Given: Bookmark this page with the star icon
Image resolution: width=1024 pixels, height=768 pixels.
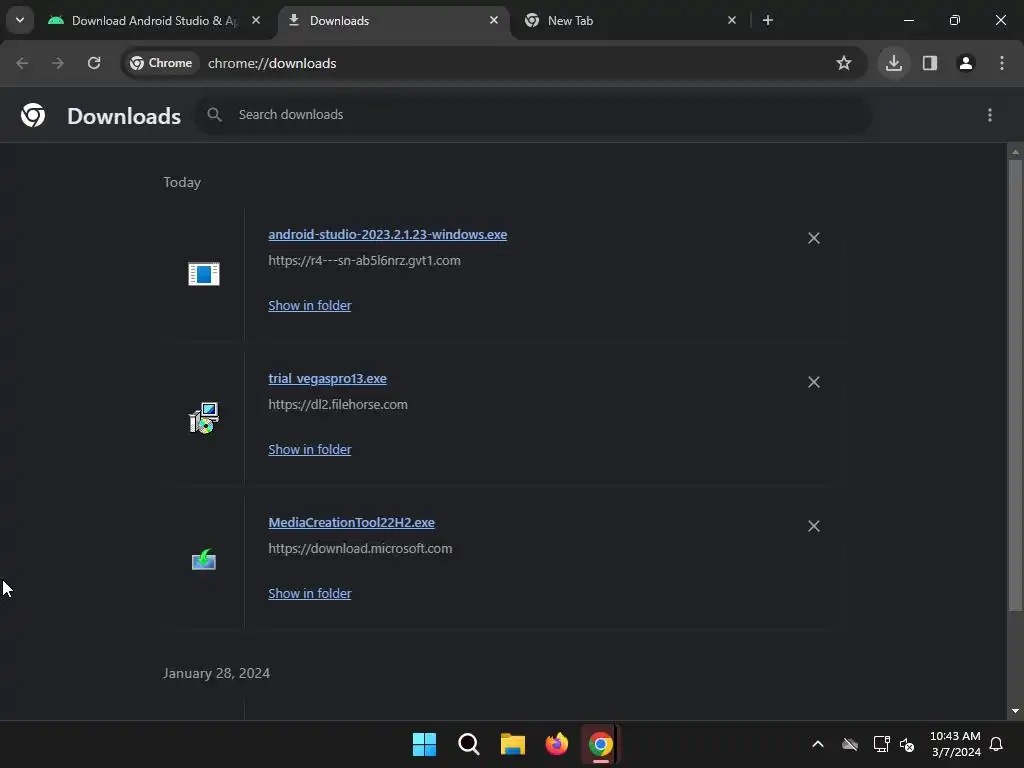Looking at the screenshot, I should coord(844,63).
